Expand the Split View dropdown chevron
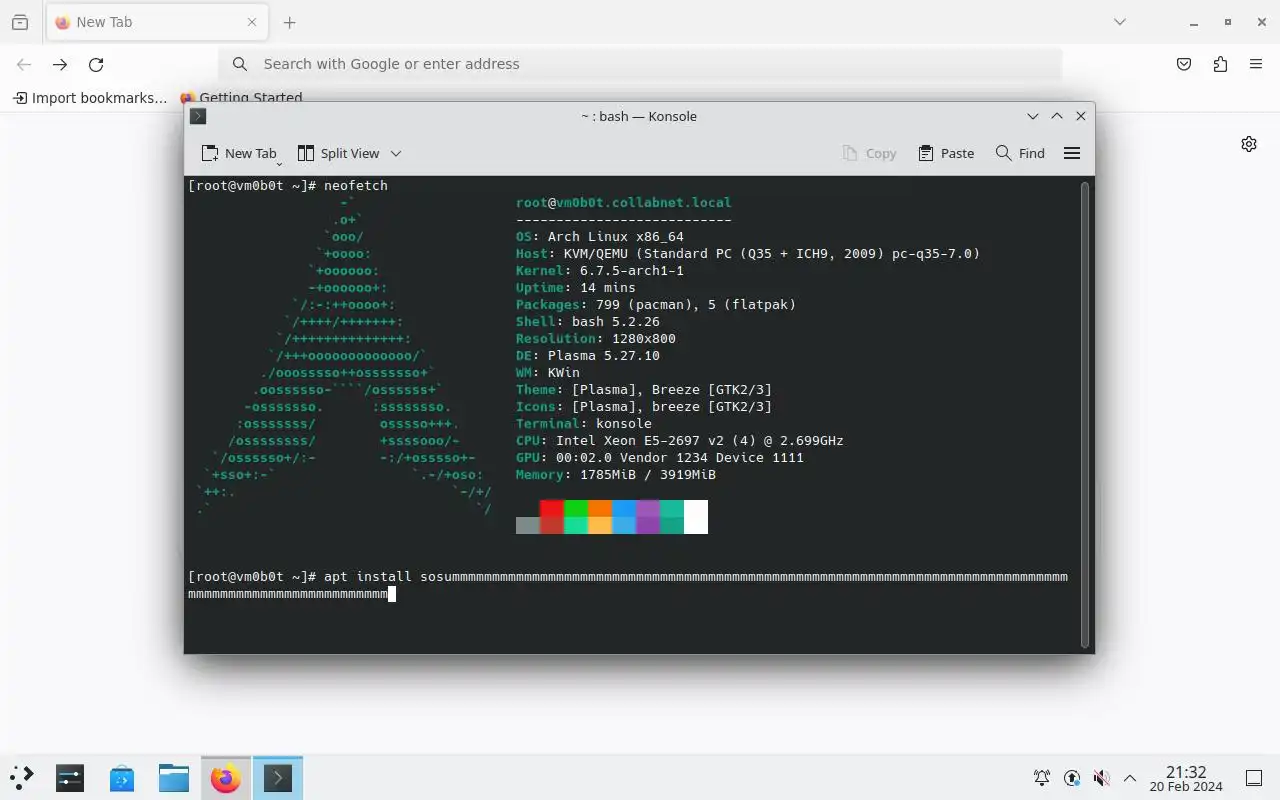This screenshot has height=800, width=1280. click(x=396, y=153)
